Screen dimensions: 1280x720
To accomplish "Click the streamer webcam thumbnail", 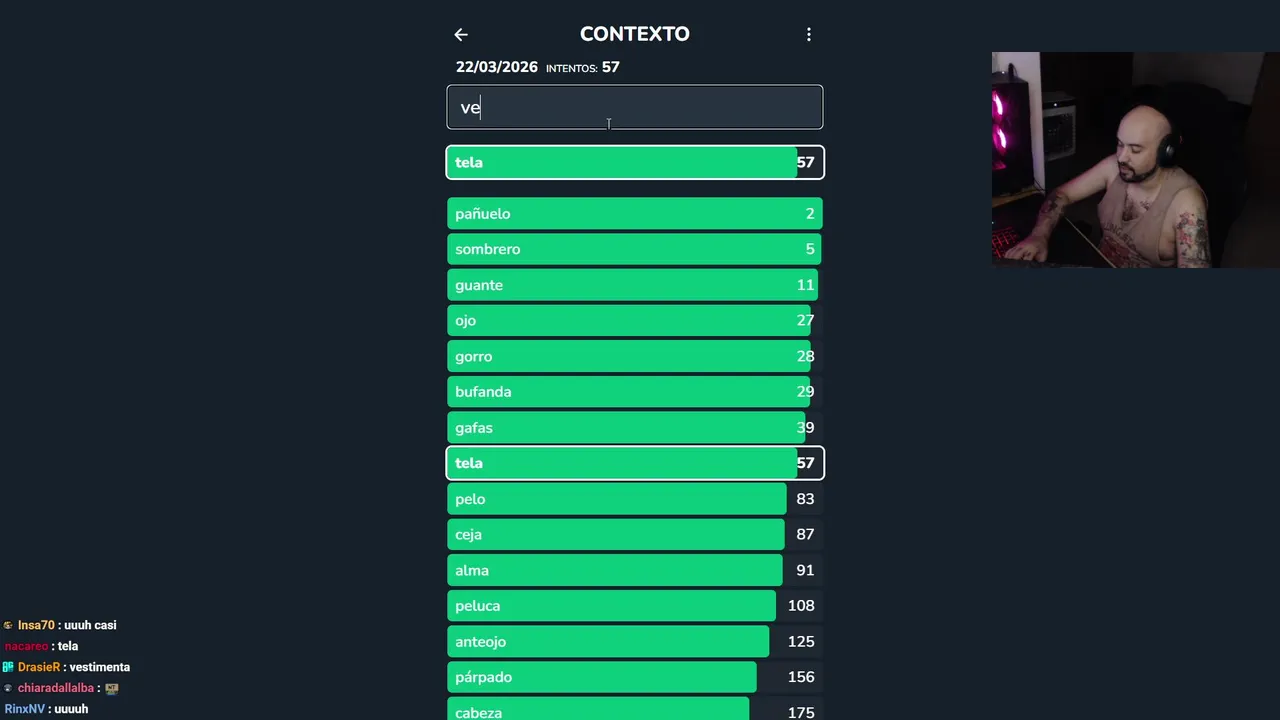I will (x=1135, y=160).
